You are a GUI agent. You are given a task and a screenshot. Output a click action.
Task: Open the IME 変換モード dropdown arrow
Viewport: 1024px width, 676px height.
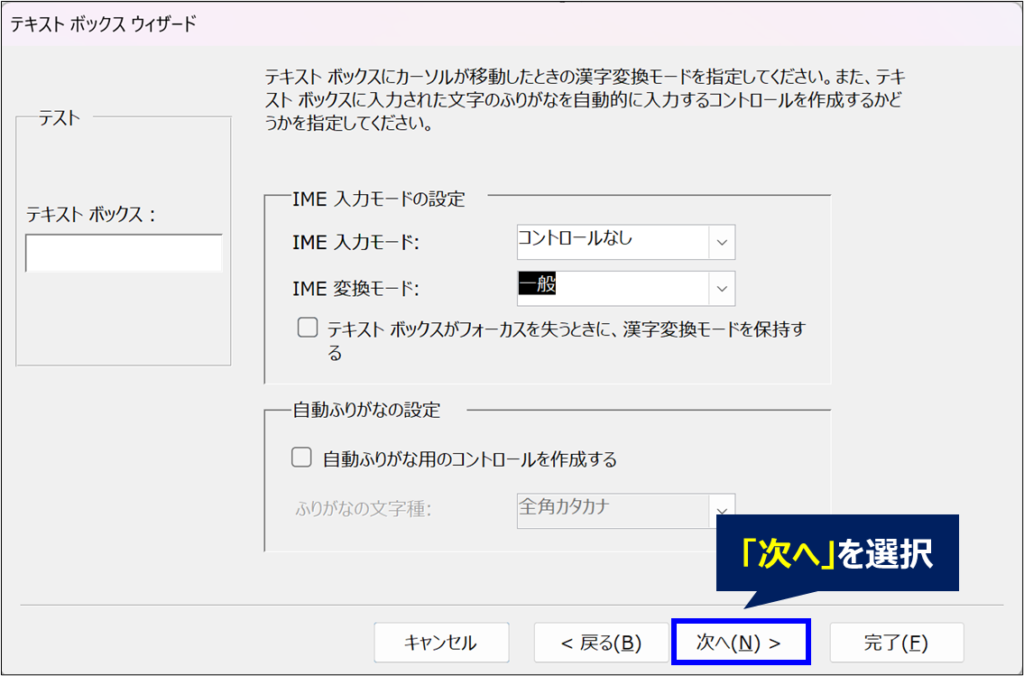[722, 288]
